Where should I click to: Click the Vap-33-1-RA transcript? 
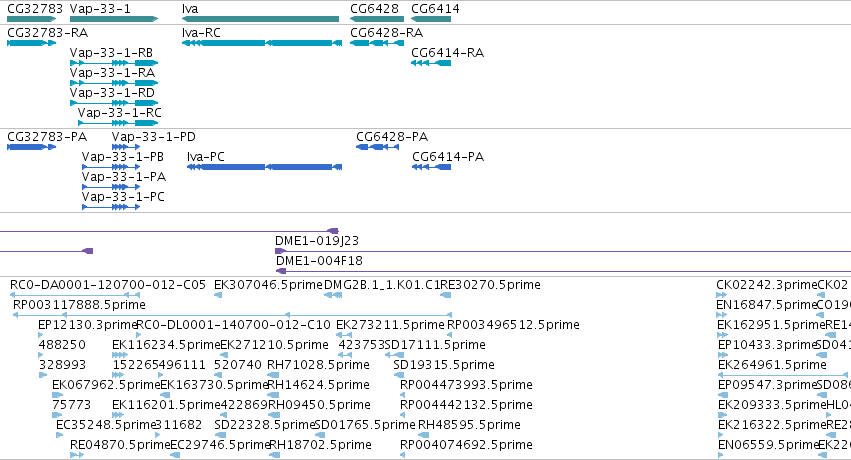114,83
